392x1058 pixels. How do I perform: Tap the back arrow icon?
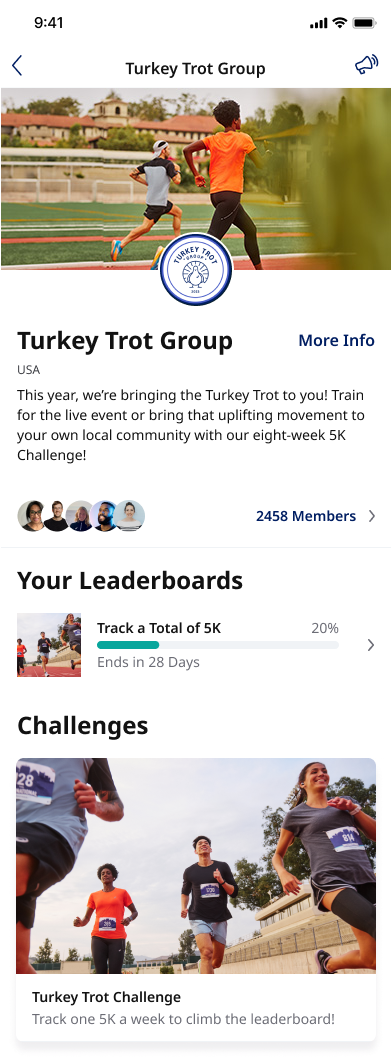(17, 65)
